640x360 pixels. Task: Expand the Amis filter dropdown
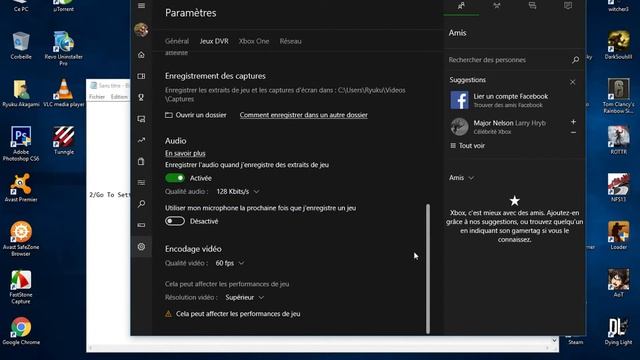click(x=461, y=178)
